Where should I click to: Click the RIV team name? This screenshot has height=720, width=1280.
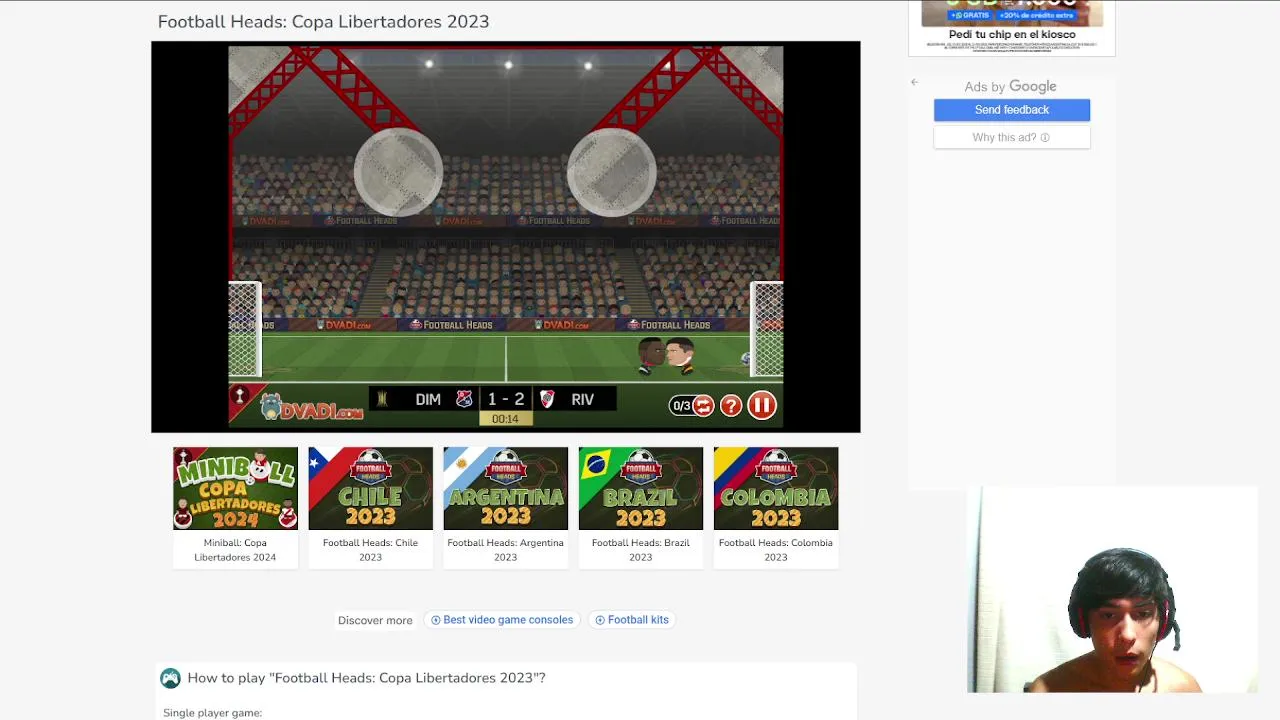[x=583, y=399]
